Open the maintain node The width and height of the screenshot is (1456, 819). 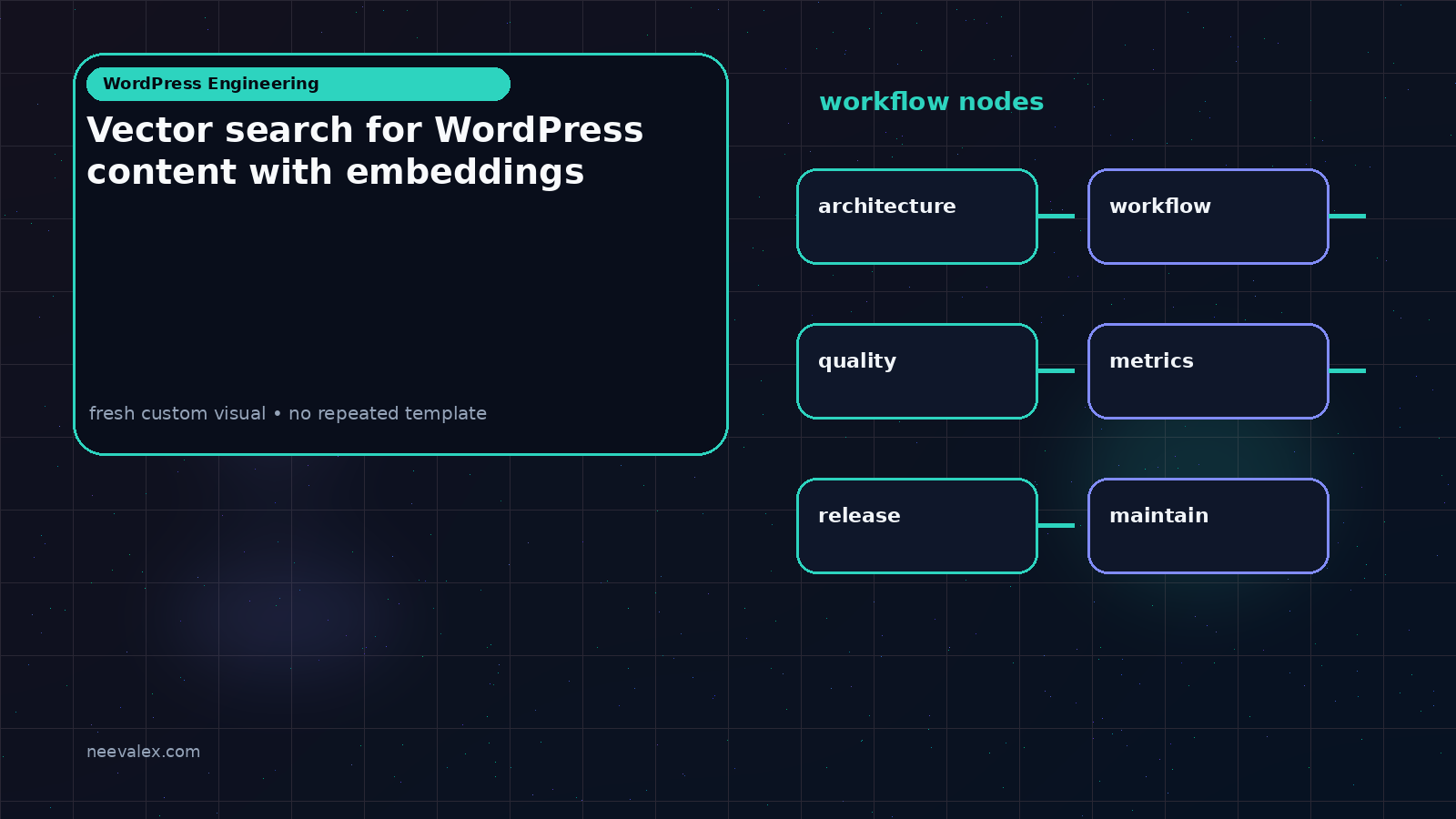point(1208,526)
